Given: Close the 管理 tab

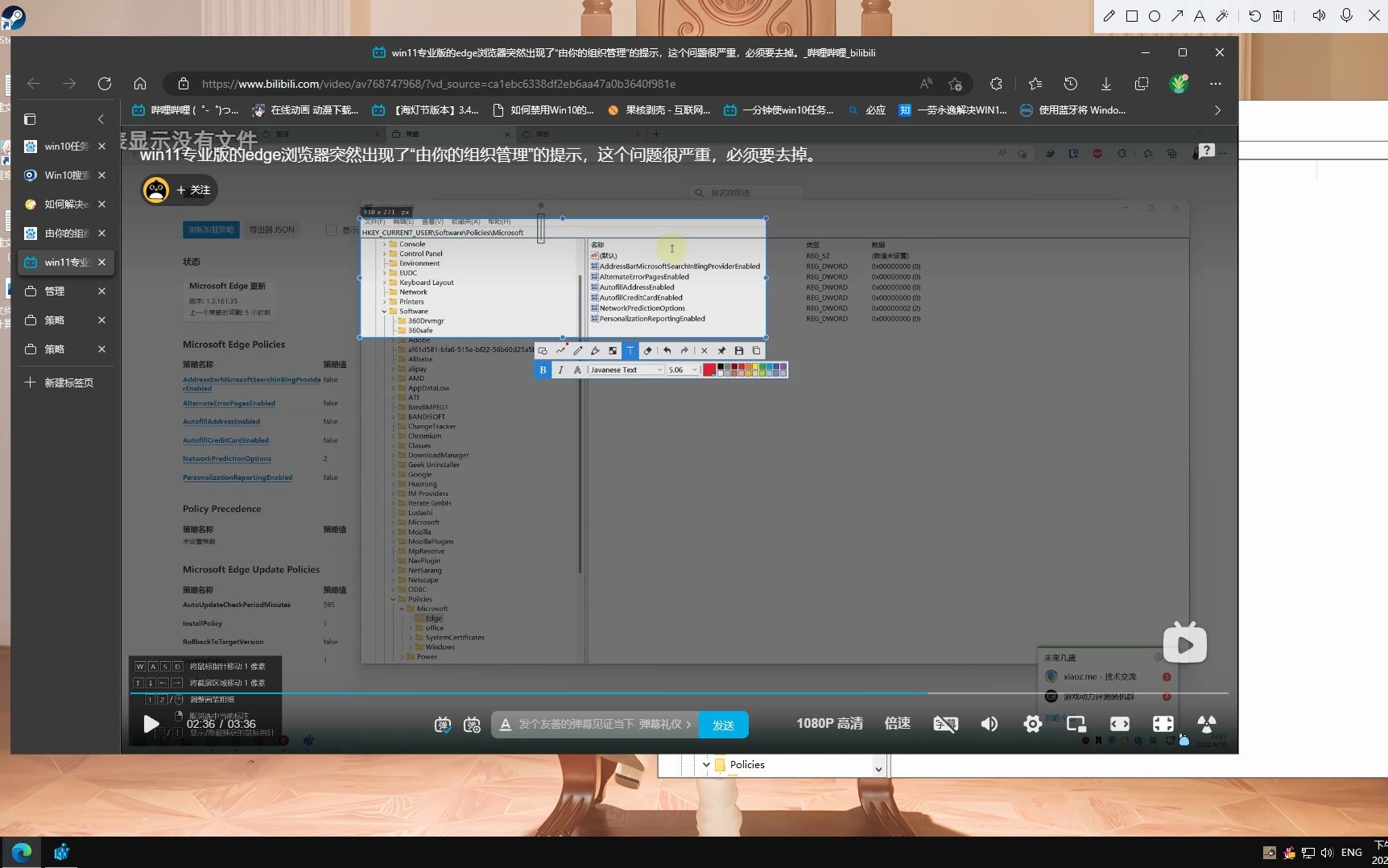Looking at the screenshot, I should [x=101, y=291].
